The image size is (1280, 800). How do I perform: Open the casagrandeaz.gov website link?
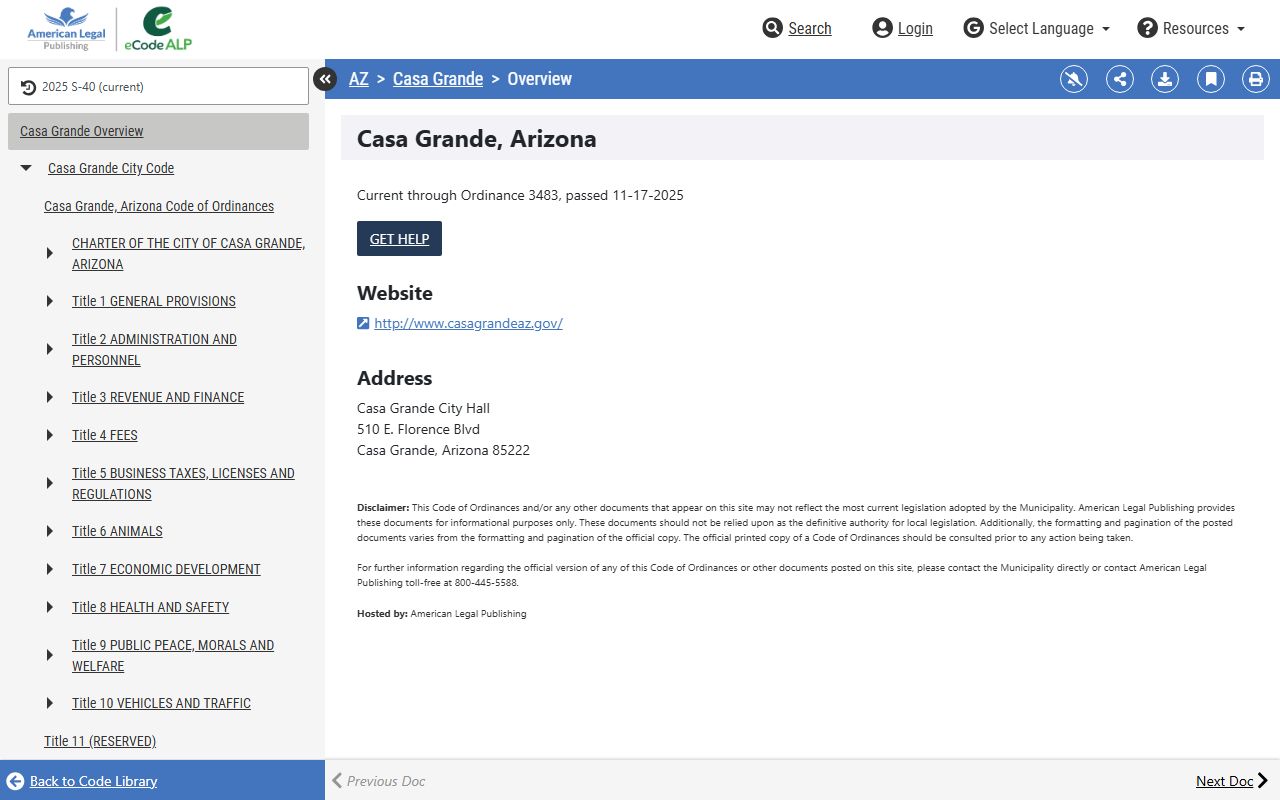pos(468,323)
